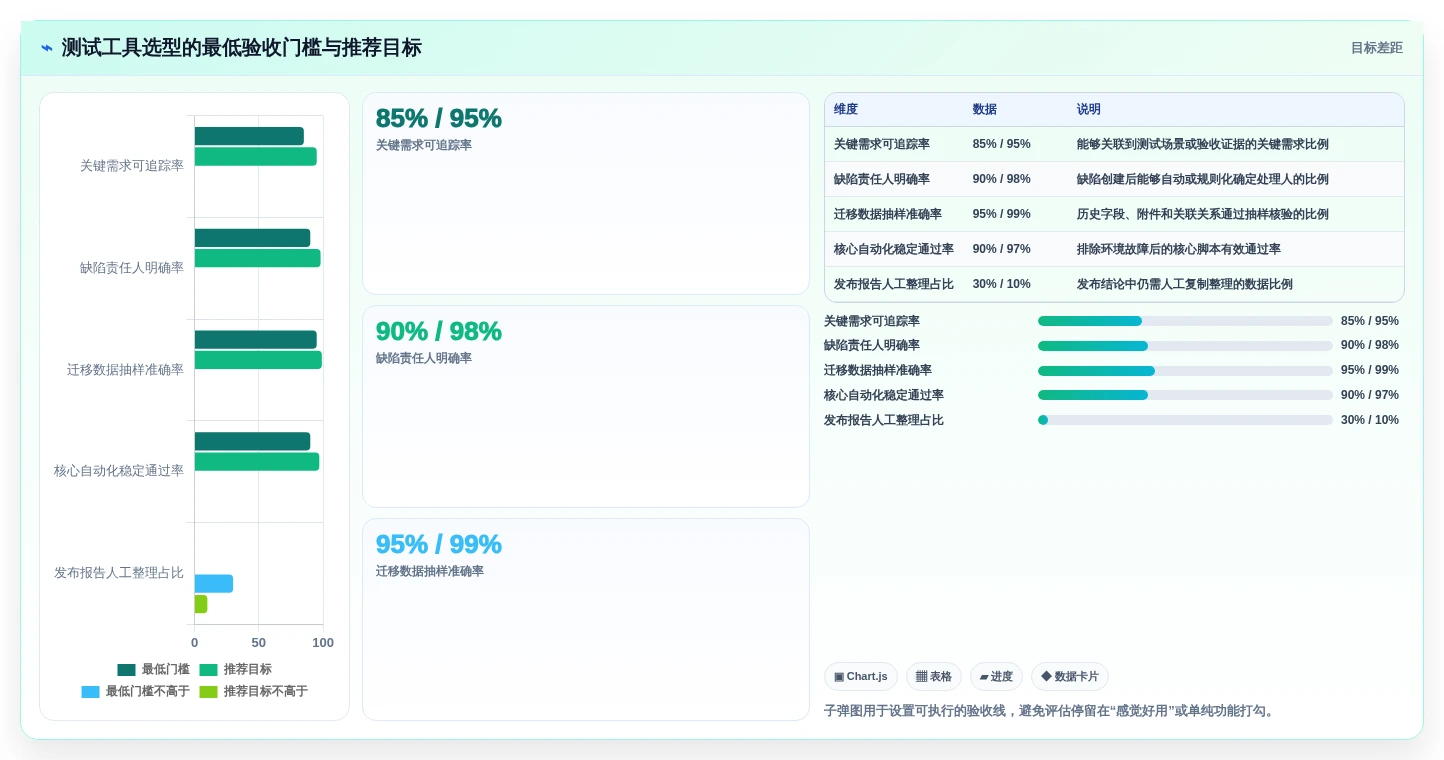Click the 说明 table column header
This screenshot has height=760, width=1444.
pyautogui.click(x=1088, y=110)
